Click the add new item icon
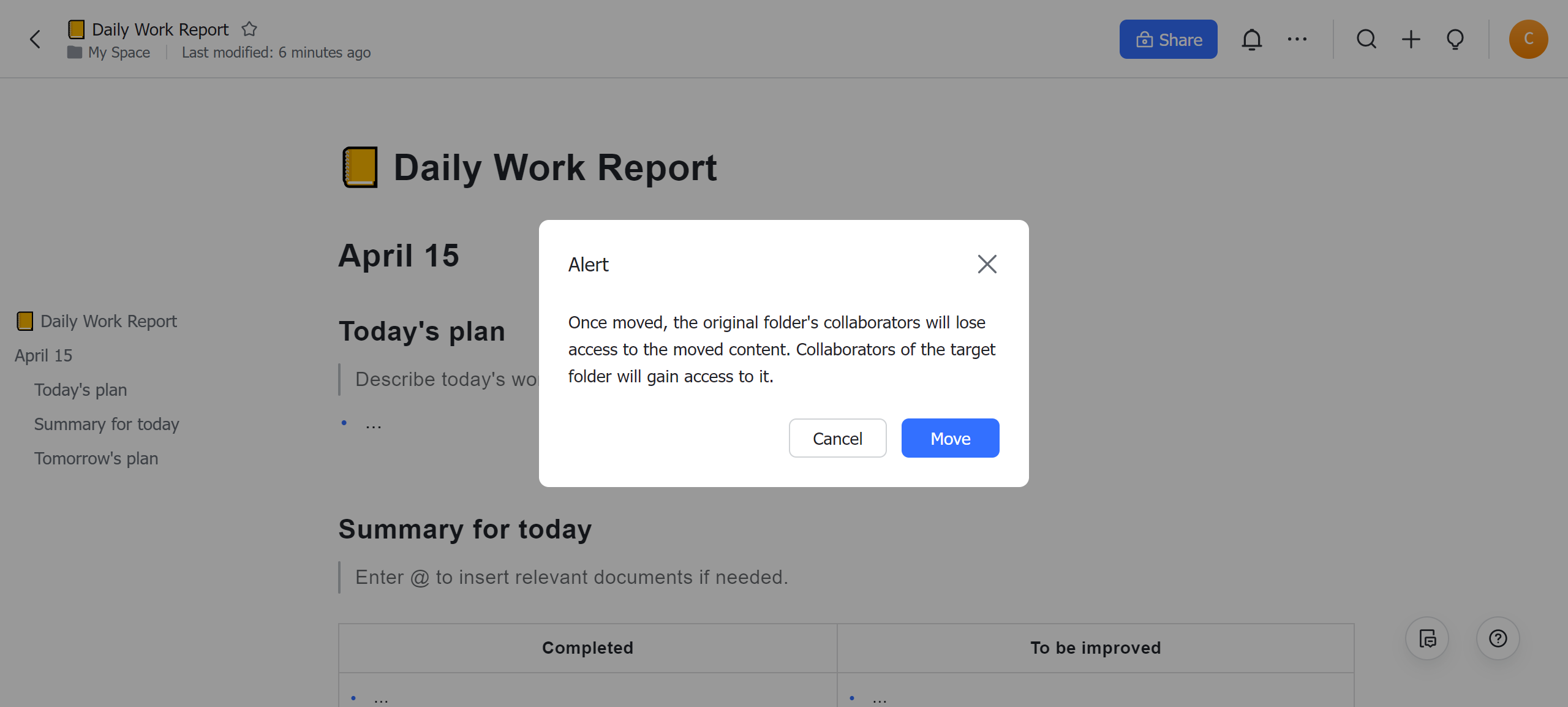 click(x=1411, y=39)
